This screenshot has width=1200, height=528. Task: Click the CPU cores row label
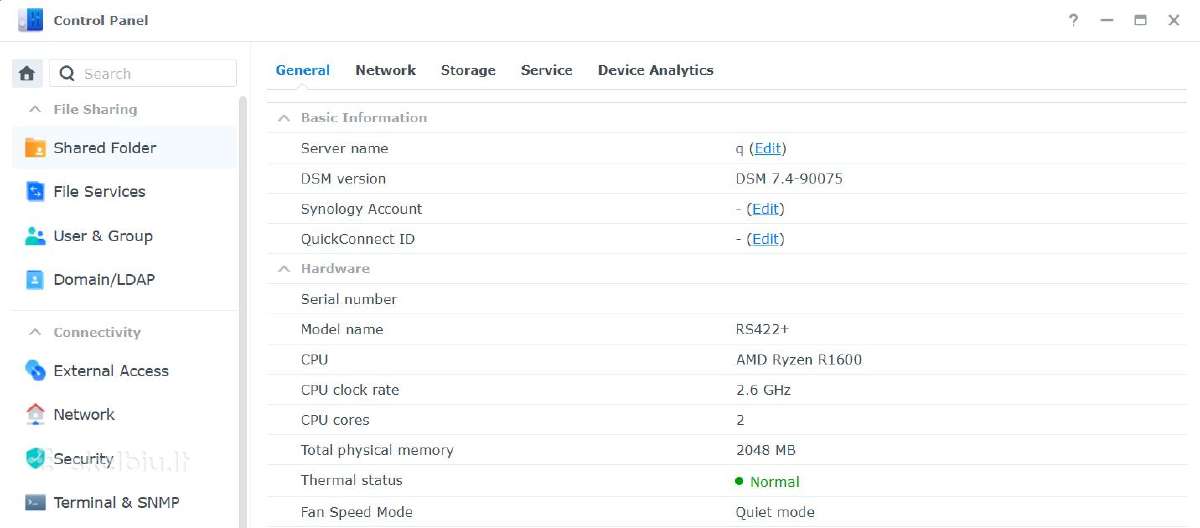coord(335,420)
